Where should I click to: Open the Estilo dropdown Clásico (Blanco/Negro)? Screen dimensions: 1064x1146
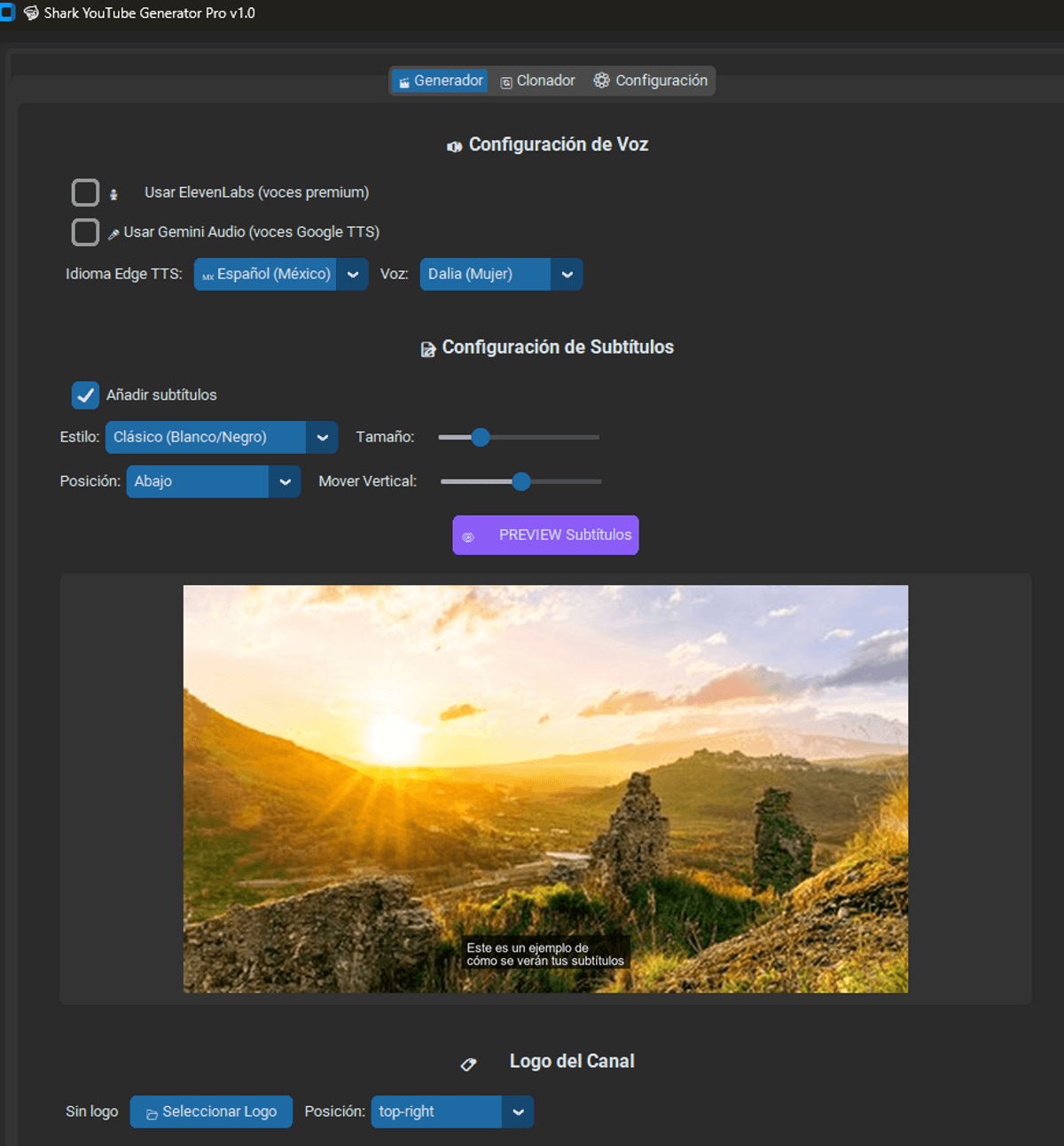point(221,438)
